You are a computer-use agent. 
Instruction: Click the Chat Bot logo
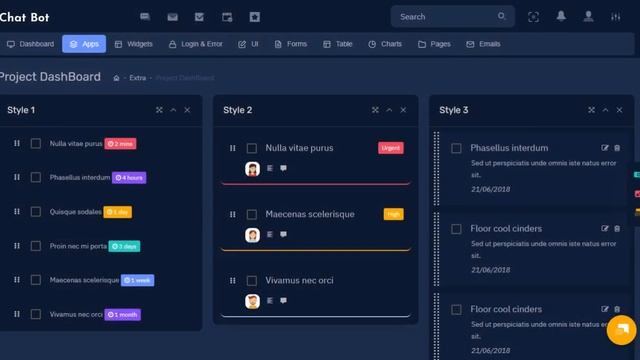(24, 17)
